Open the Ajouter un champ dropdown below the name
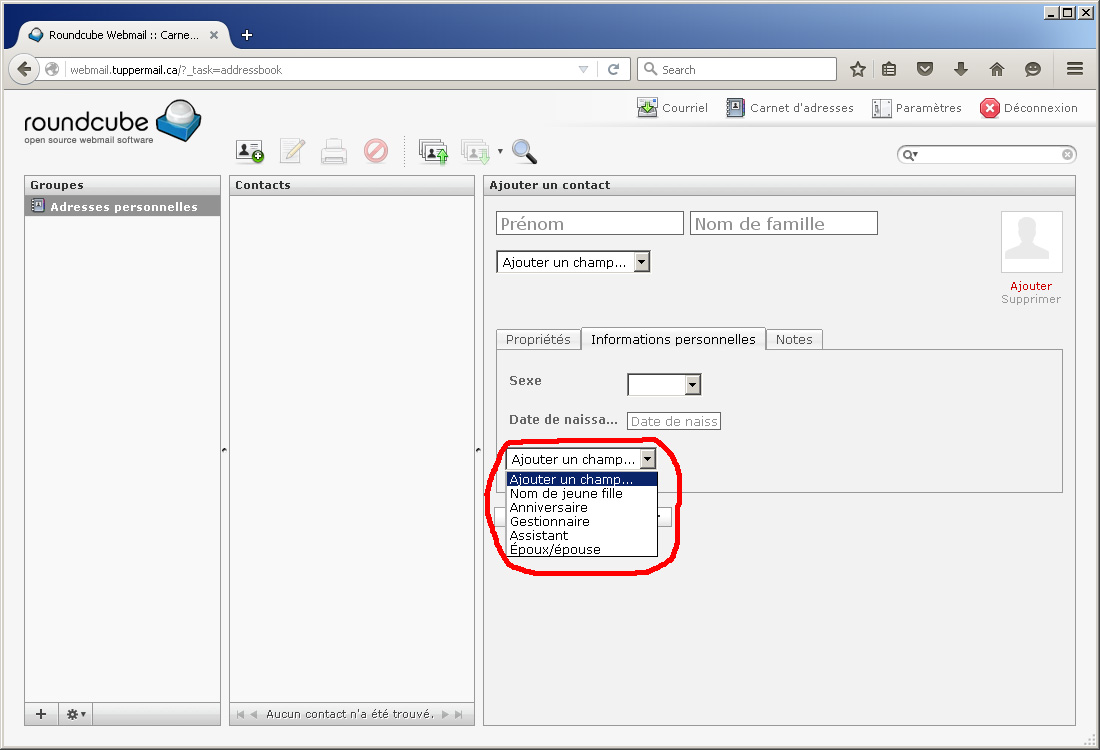The width and height of the screenshot is (1100, 750). coord(573,262)
